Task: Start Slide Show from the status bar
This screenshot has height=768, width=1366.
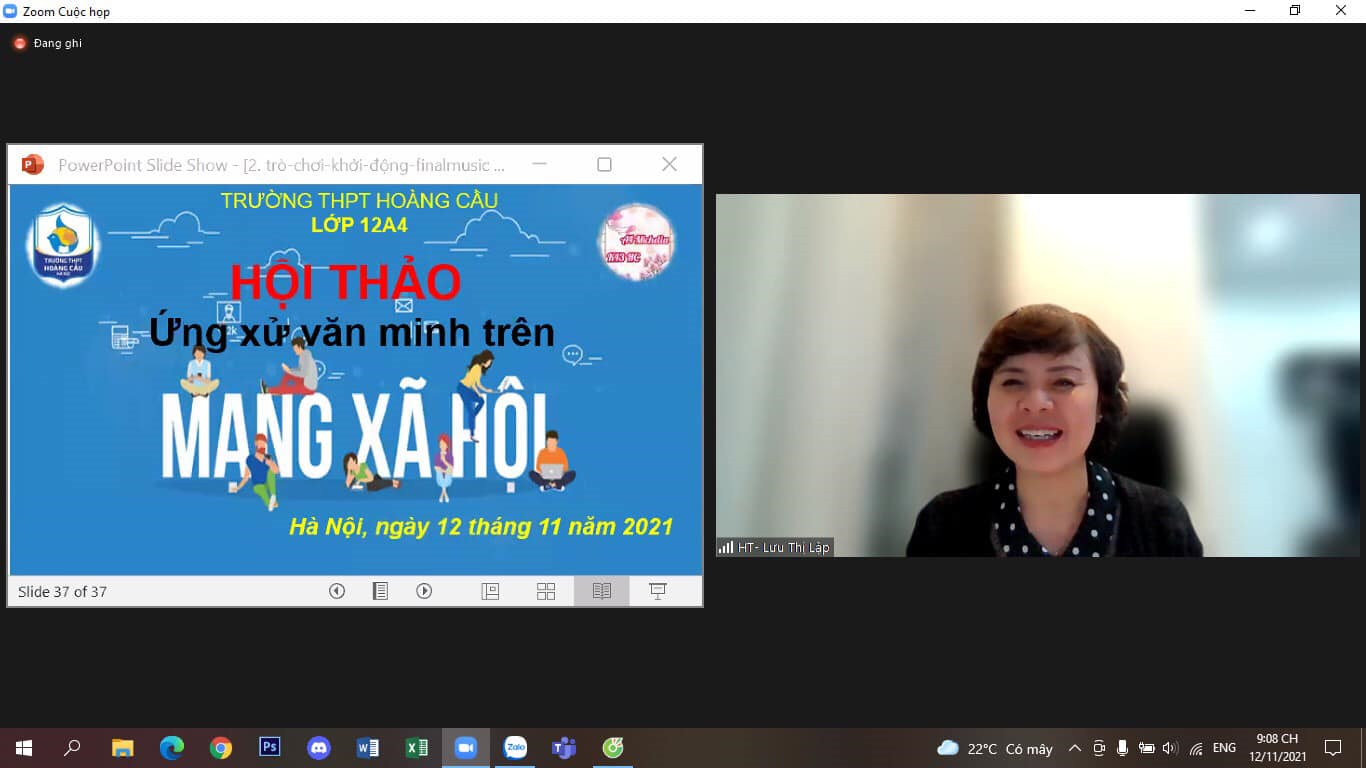Action: click(x=658, y=591)
